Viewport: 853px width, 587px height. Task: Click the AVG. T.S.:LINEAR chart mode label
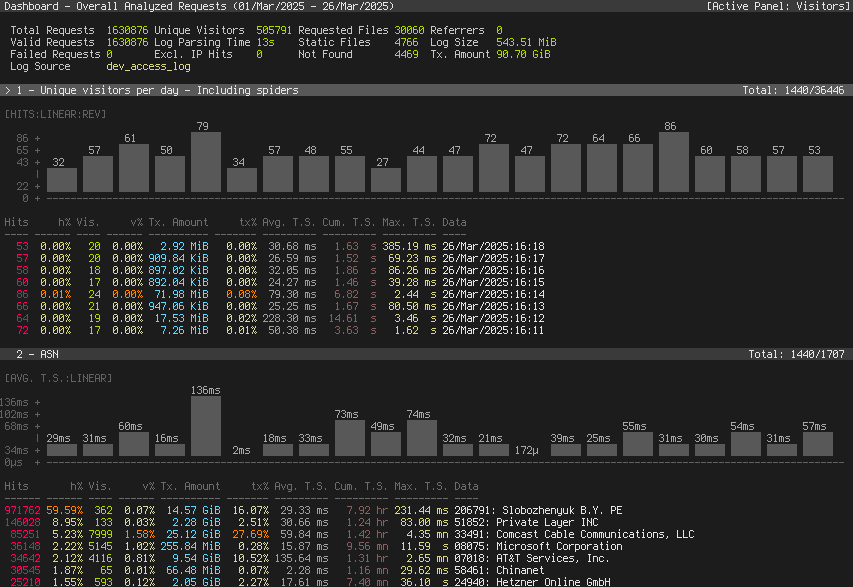(x=58, y=377)
